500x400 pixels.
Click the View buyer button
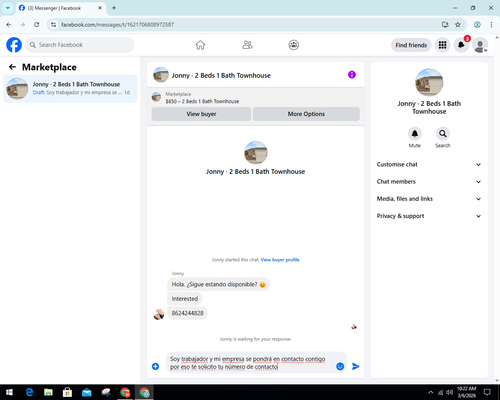(x=201, y=114)
